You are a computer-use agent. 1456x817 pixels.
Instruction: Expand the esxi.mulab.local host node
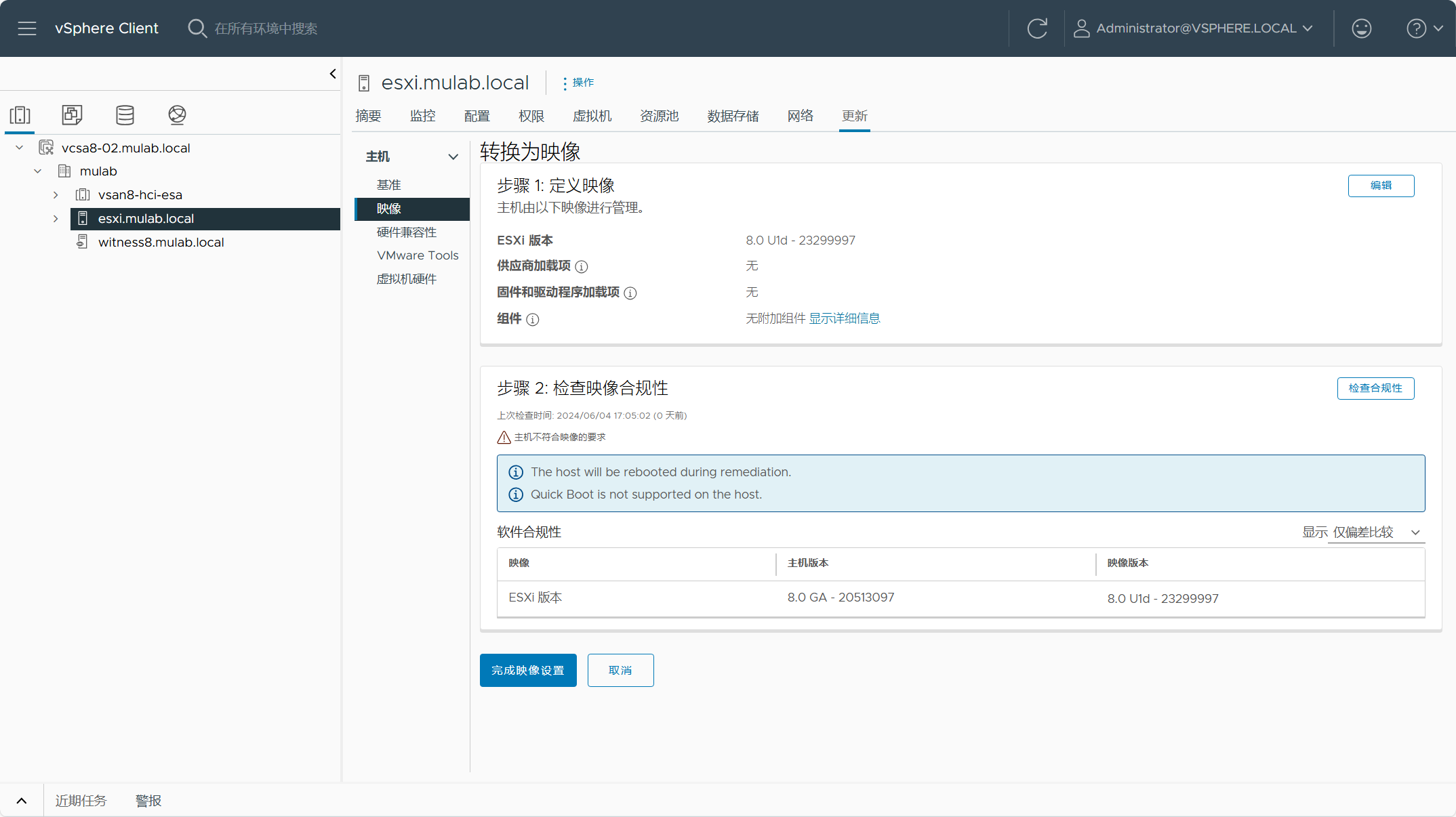(56, 219)
